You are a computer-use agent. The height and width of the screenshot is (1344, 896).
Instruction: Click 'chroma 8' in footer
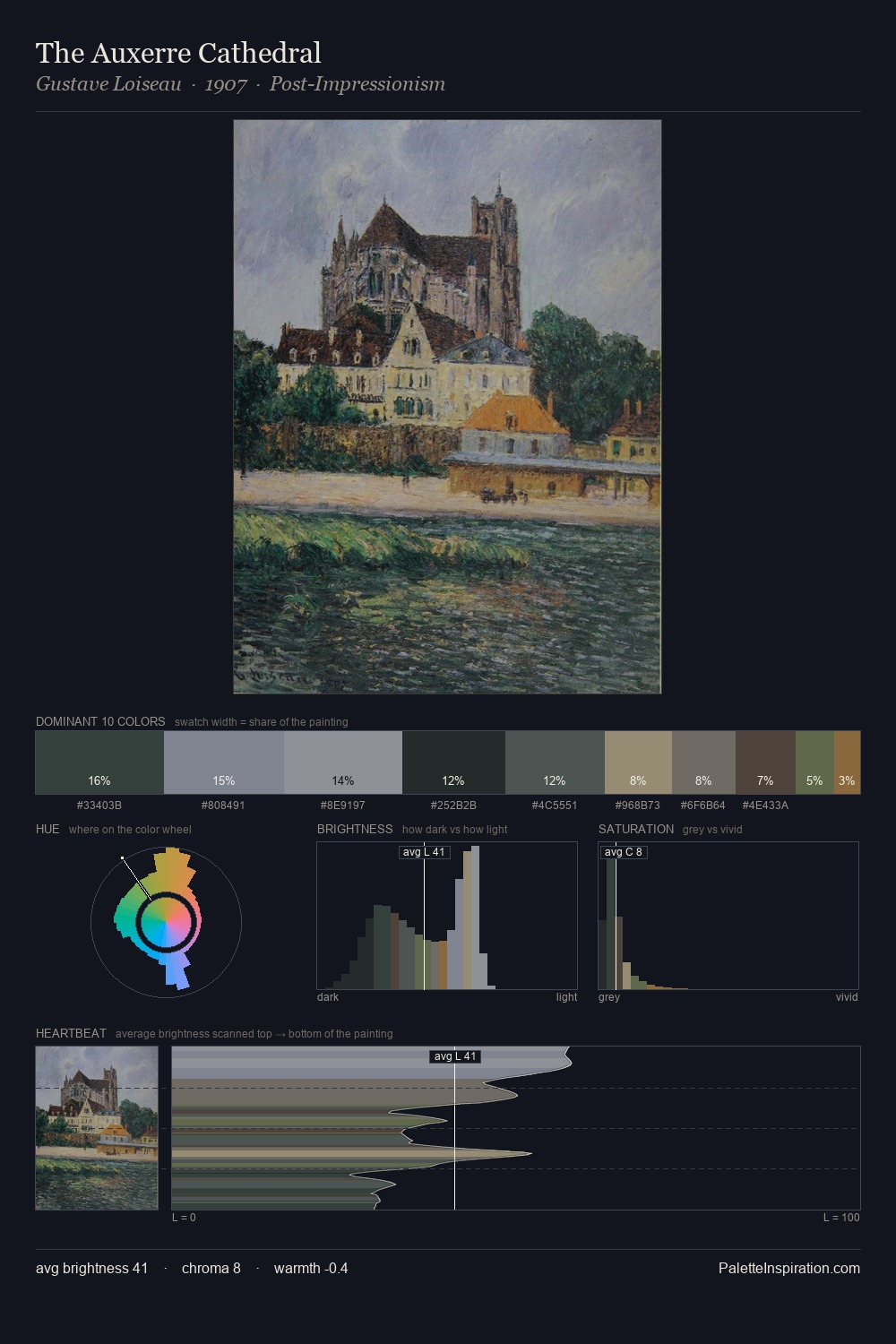[211, 1268]
